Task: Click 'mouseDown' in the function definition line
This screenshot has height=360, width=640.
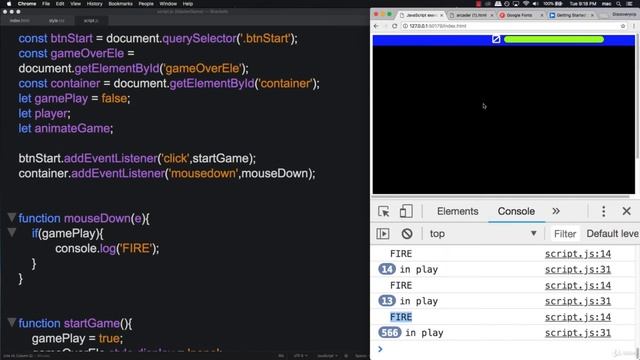Action: point(97,218)
